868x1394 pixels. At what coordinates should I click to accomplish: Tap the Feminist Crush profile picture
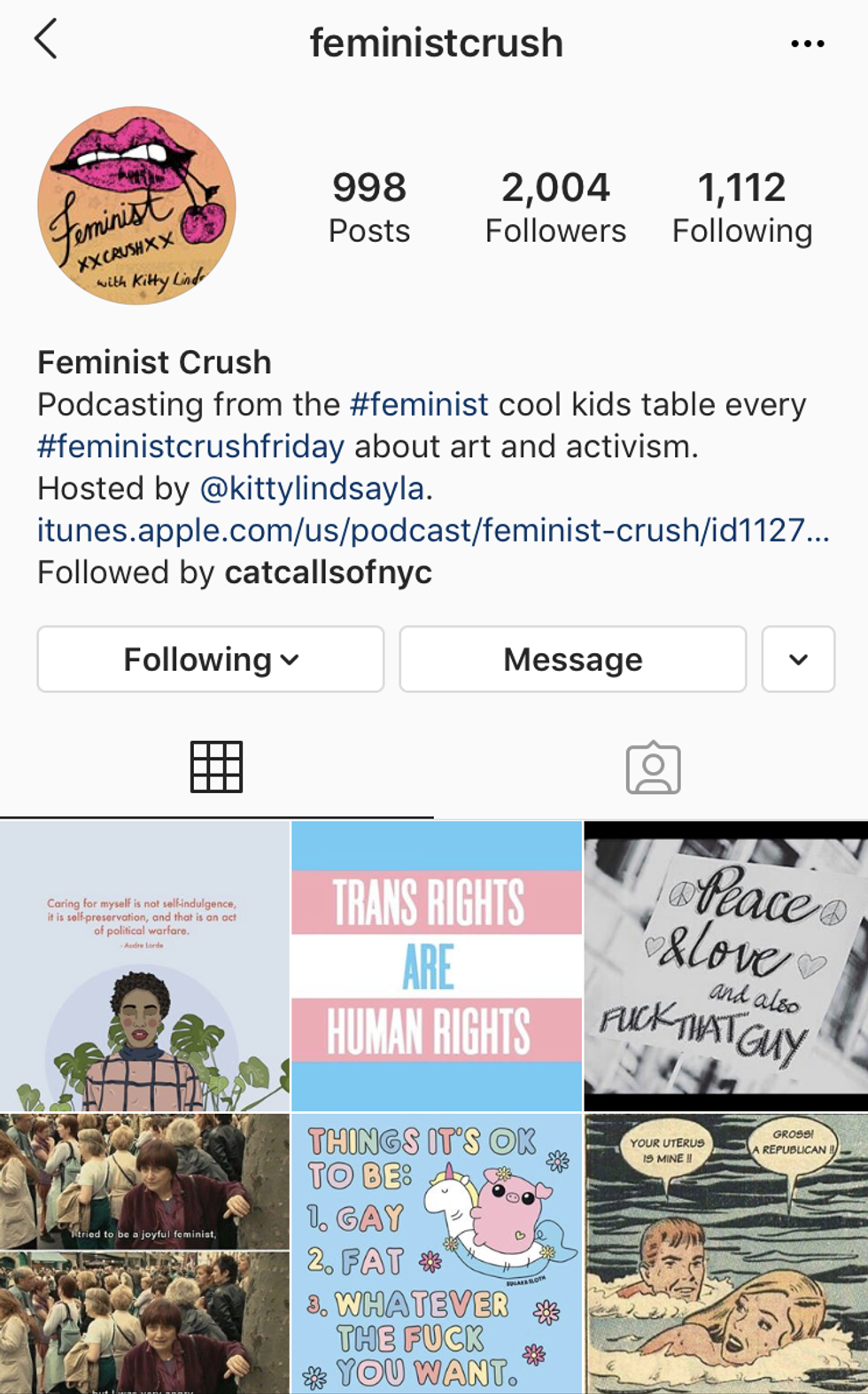click(x=137, y=206)
